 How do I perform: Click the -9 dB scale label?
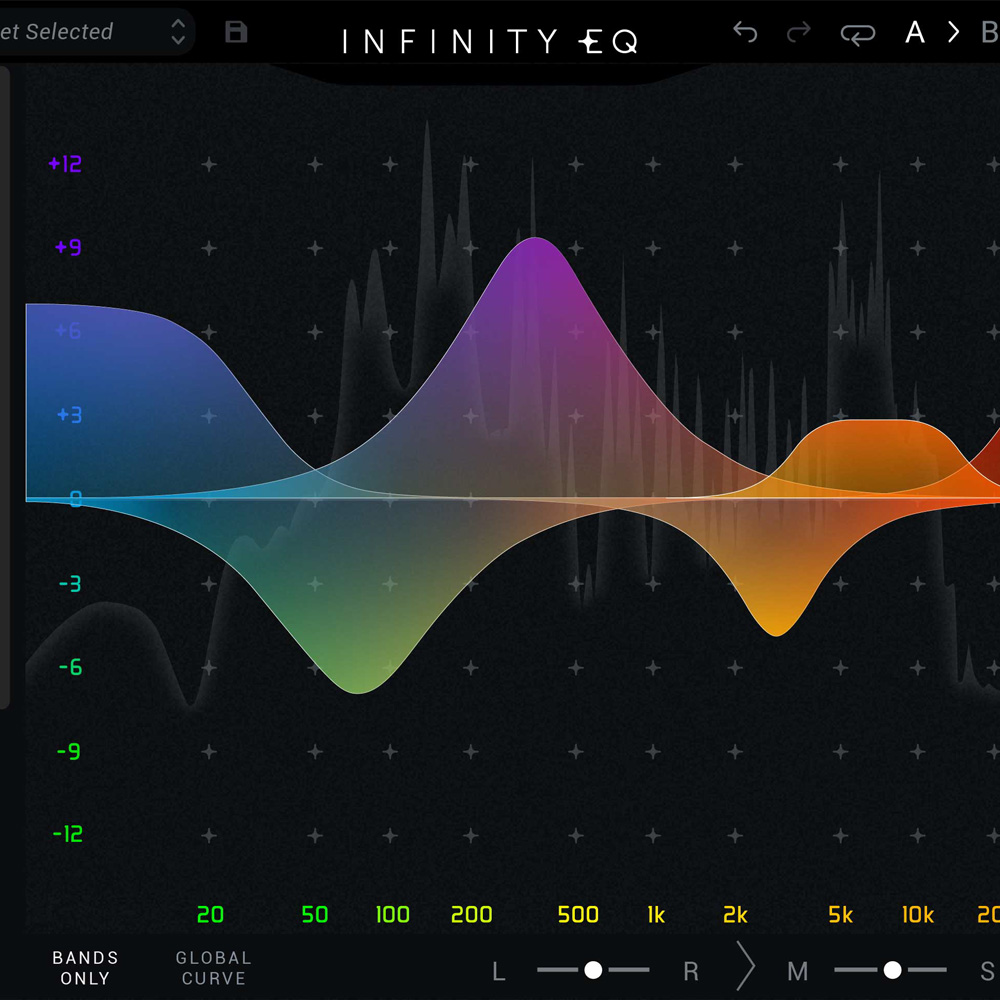pyautogui.click(x=69, y=751)
